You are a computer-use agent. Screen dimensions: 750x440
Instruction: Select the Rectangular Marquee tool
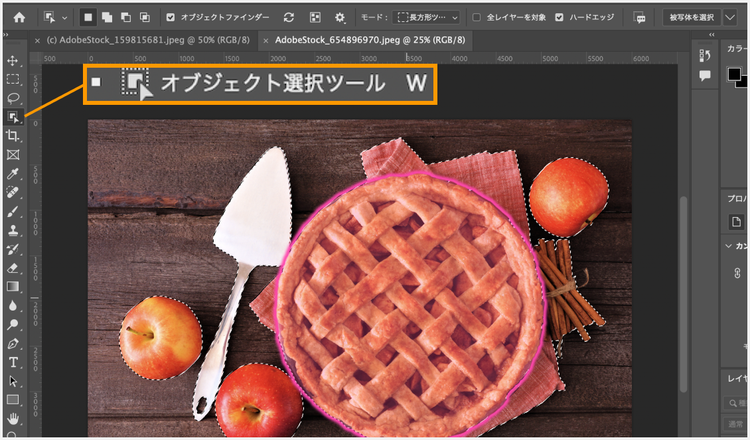pyautogui.click(x=13, y=79)
